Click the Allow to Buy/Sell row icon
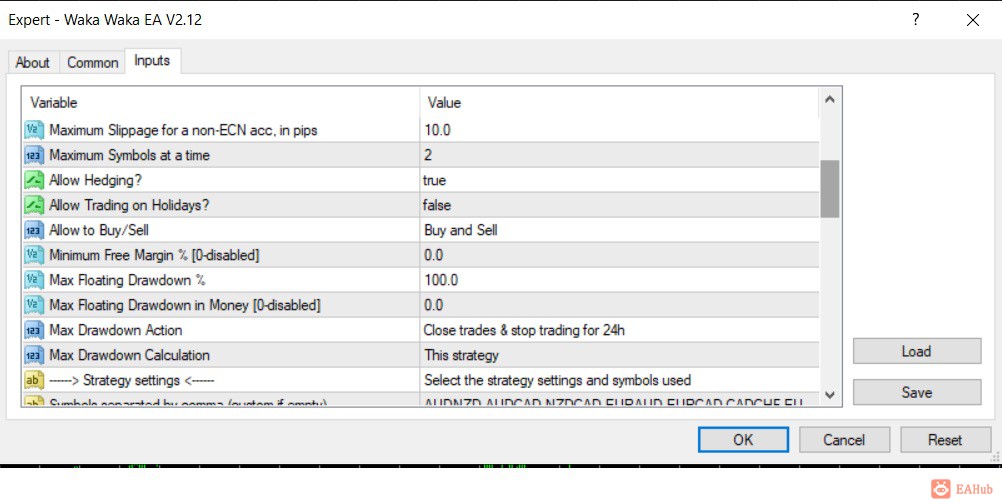Image resolution: width=1002 pixels, height=504 pixels. [34, 230]
